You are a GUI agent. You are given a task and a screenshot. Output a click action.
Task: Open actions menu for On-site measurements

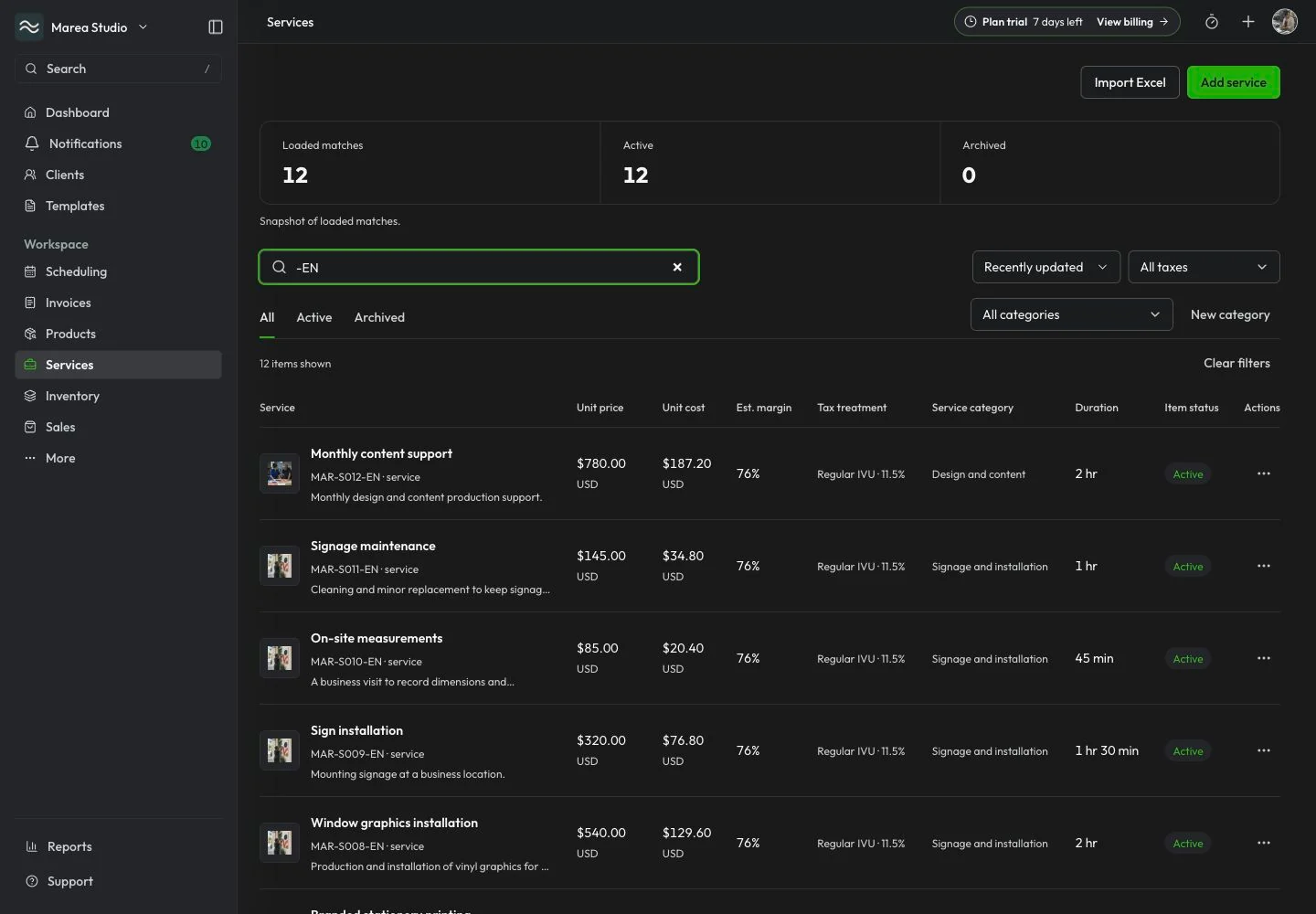[1264, 658]
